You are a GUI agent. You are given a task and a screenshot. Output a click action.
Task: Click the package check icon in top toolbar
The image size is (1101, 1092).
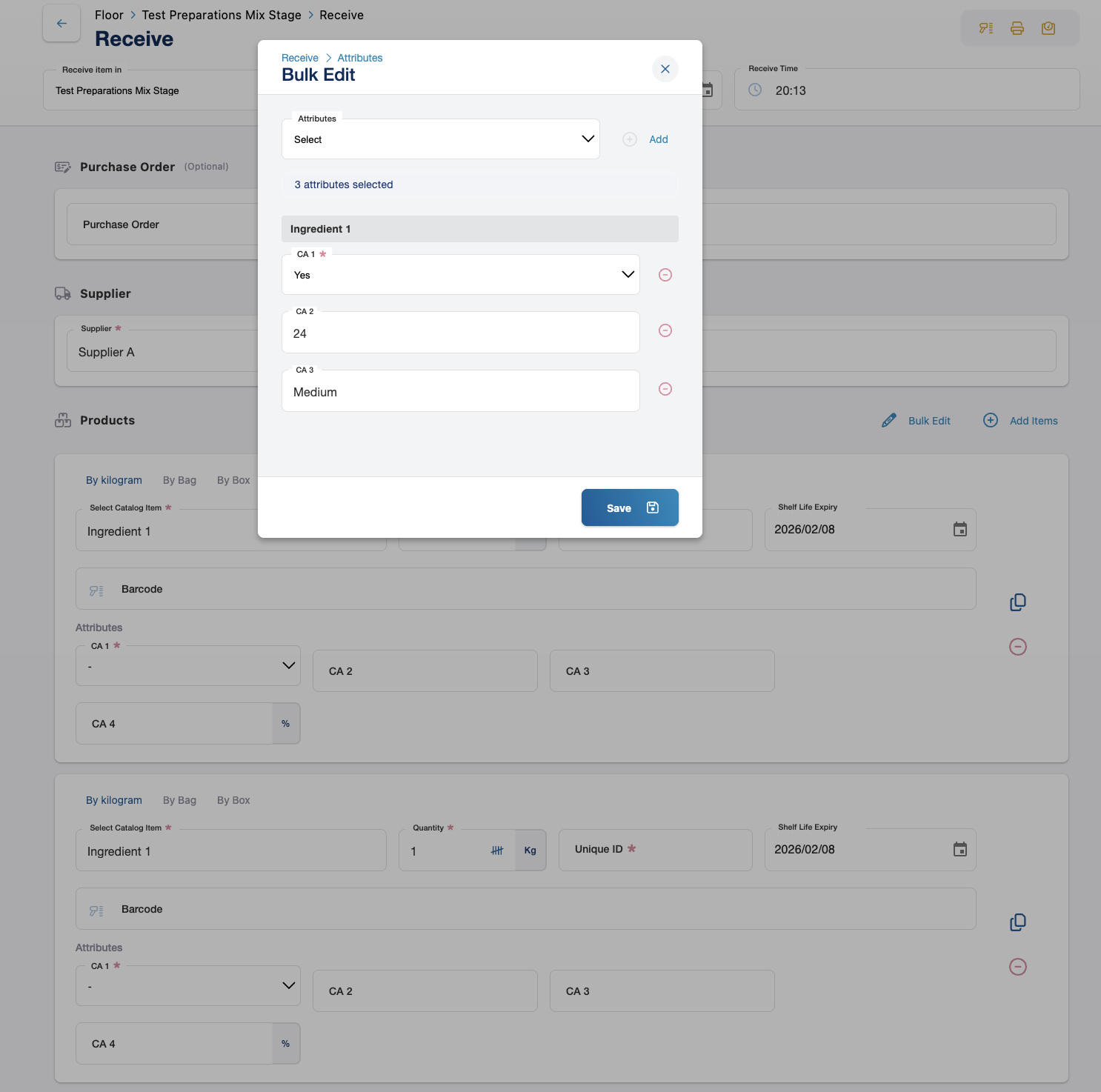click(1048, 28)
